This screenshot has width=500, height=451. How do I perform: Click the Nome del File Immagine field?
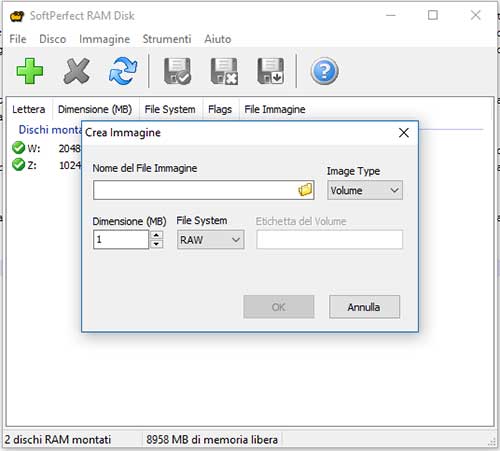(203, 190)
